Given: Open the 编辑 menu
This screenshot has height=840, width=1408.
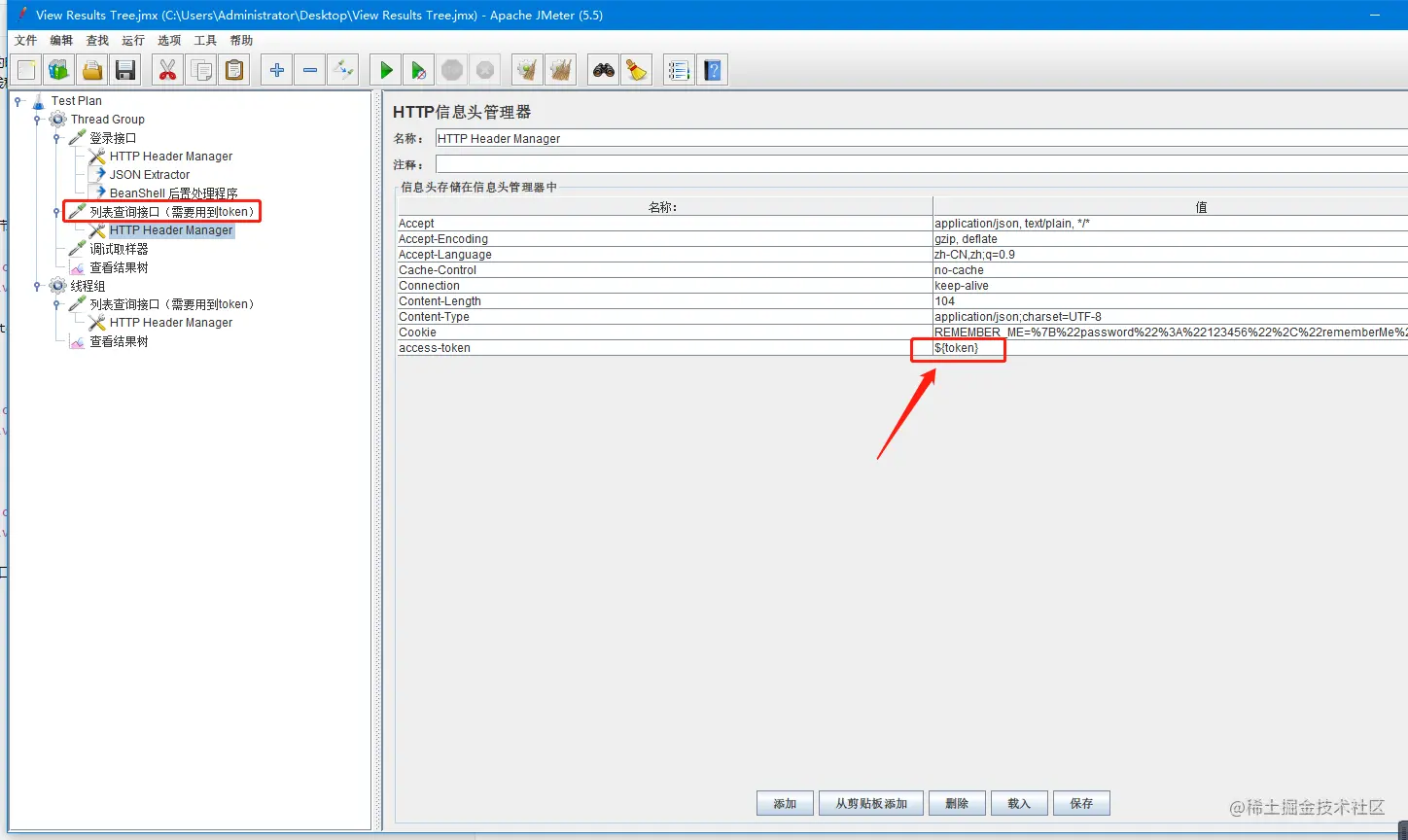Looking at the screenshot, I should pyautogui.click(x=61, y=41).
